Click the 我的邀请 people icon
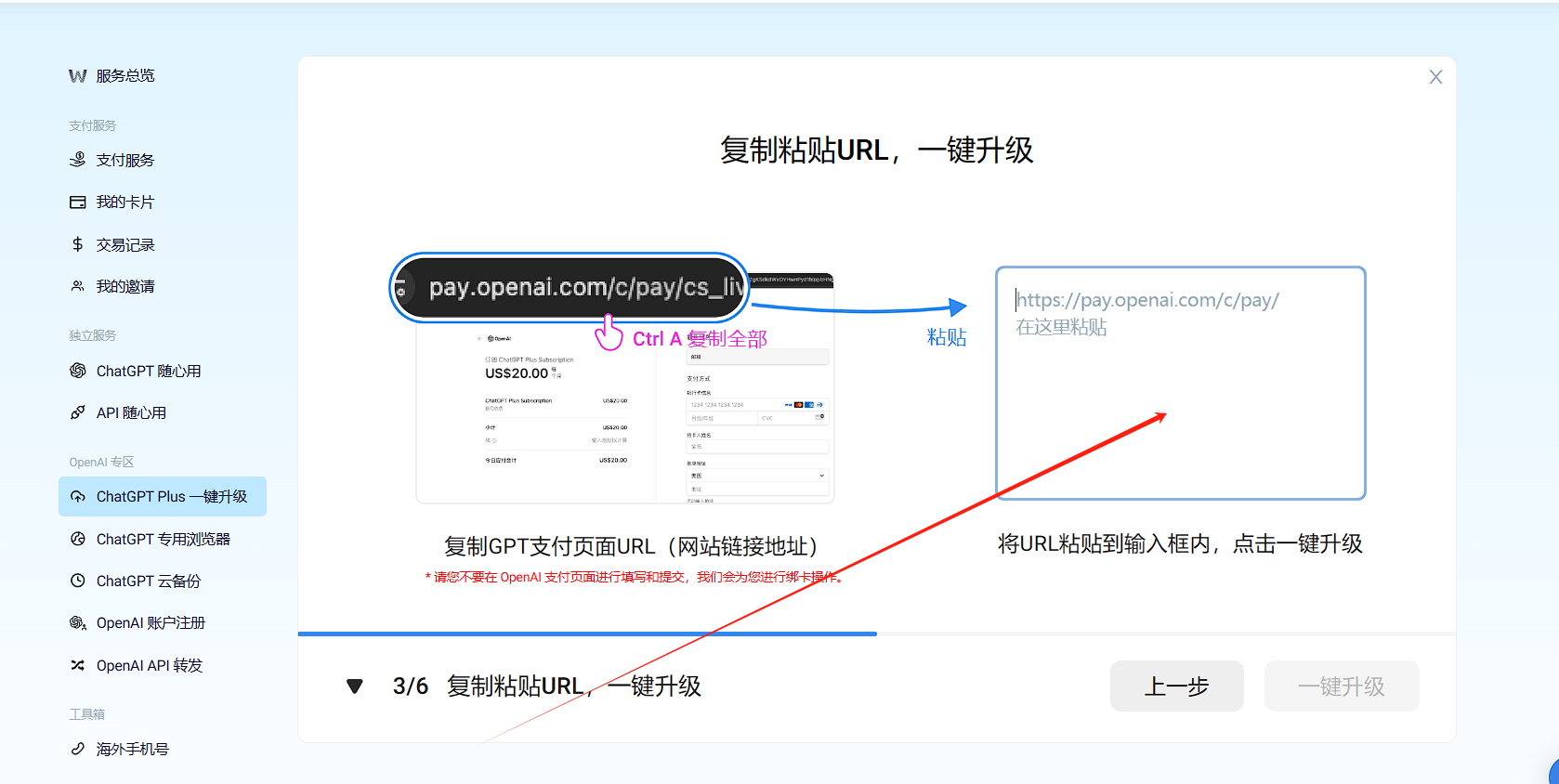Viewport: 1559px width, 784px height. (x=78, y=286)
